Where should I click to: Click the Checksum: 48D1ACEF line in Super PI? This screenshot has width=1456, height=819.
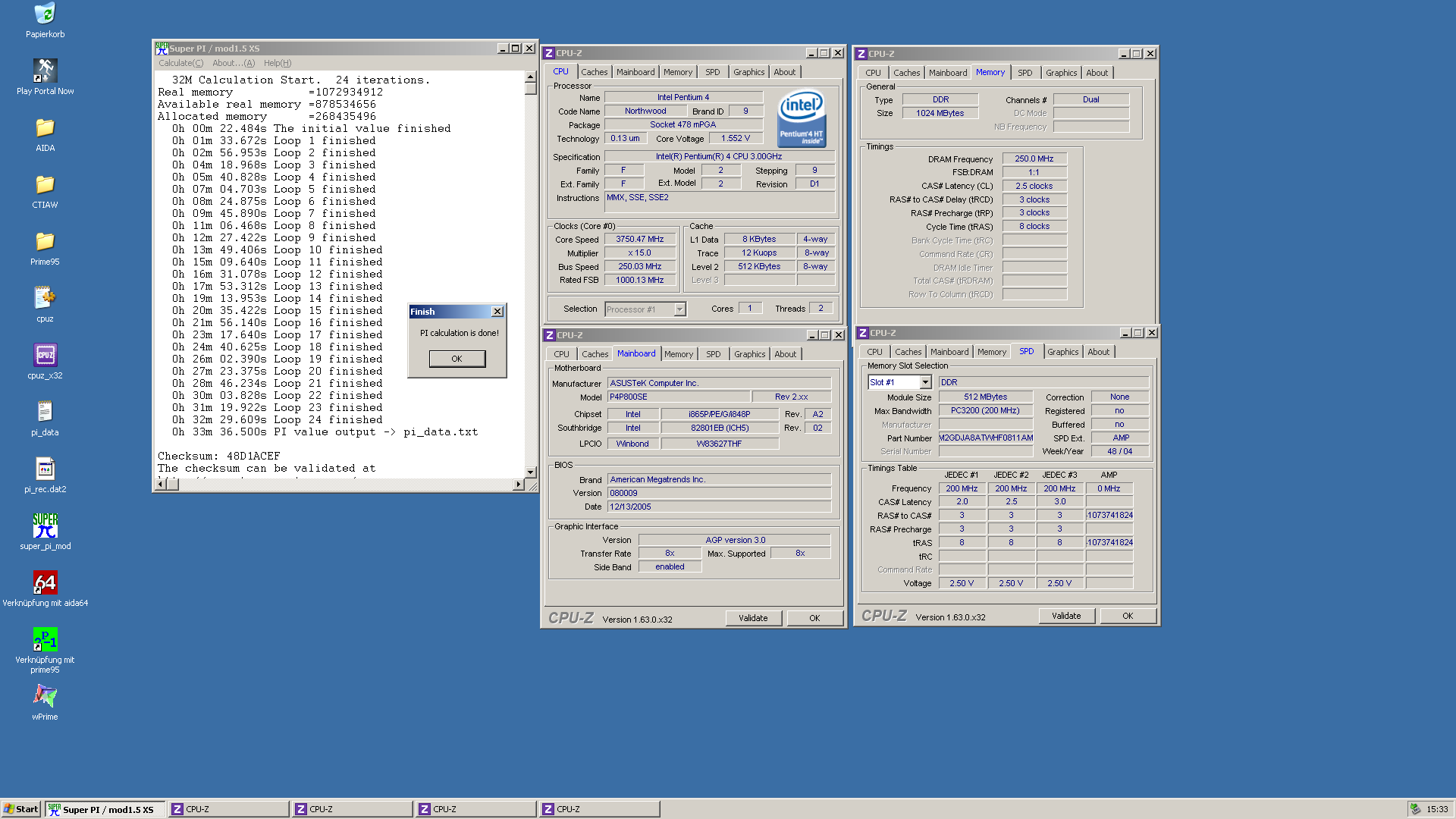(218, 457)
